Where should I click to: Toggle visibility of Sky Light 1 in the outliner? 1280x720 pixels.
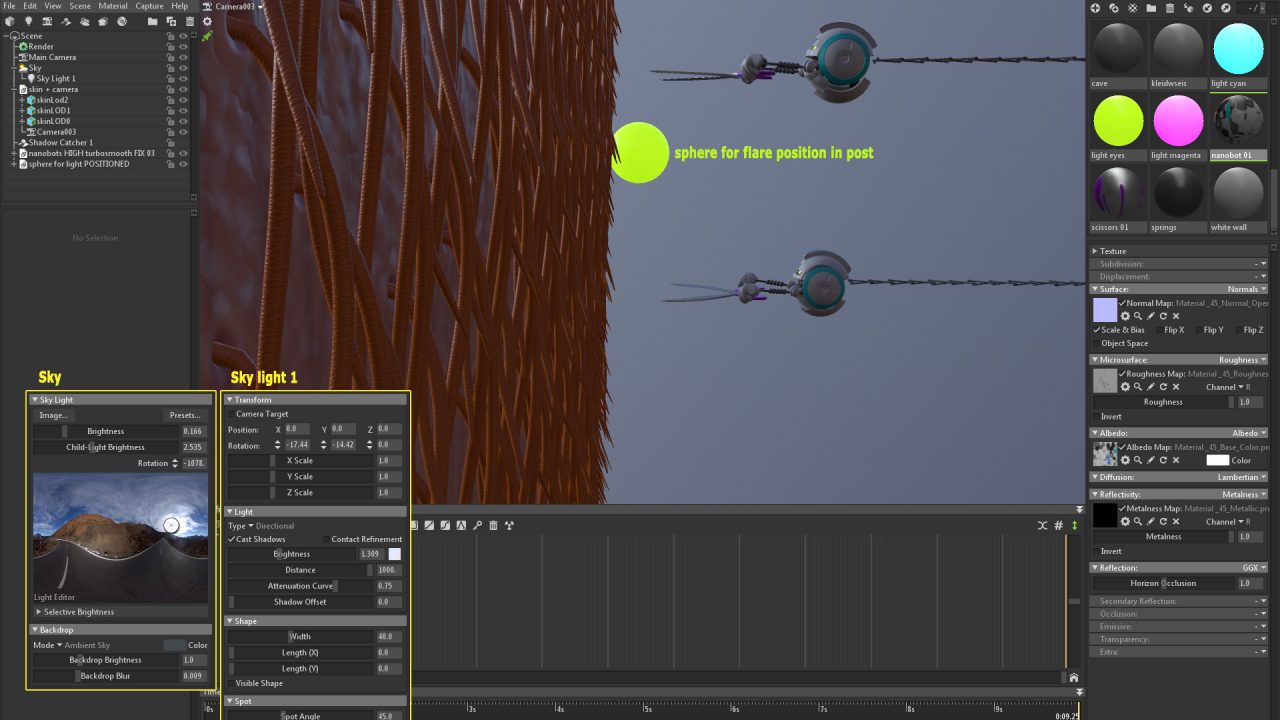pos(183,78)
